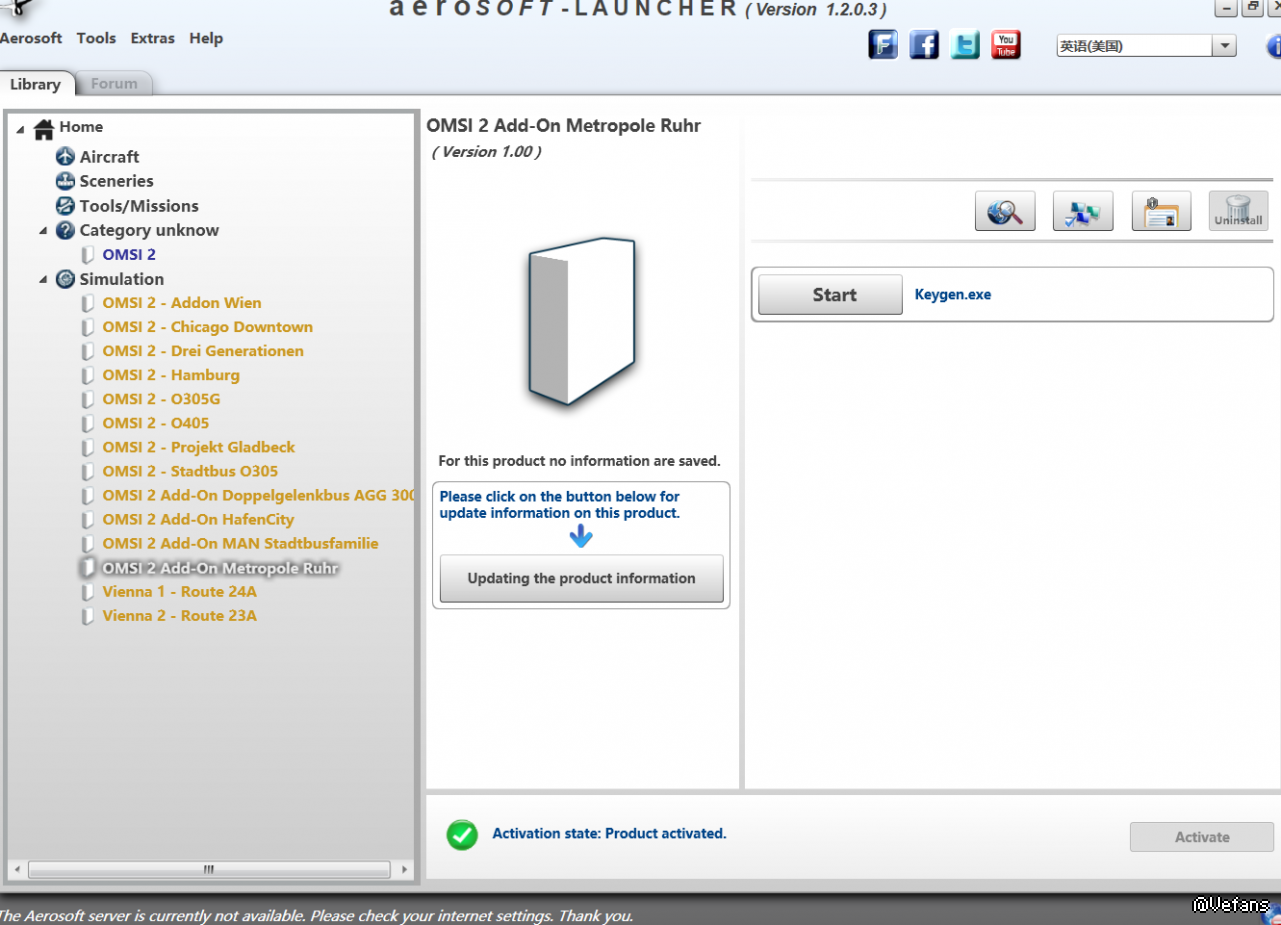This screenshot has height=925, width=1281.
Task: Select OMSI 2 Add-On Doppelgelenkbus AGG 300
Action: click(259, 495)
